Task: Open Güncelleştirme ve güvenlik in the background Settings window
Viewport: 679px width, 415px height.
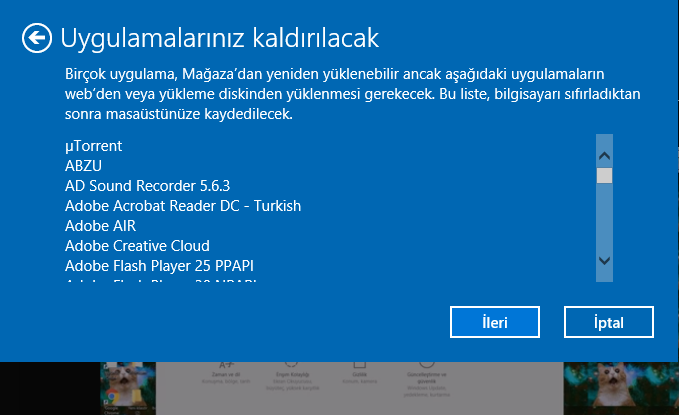Action: pyautogui.click(x=427, y=379)
